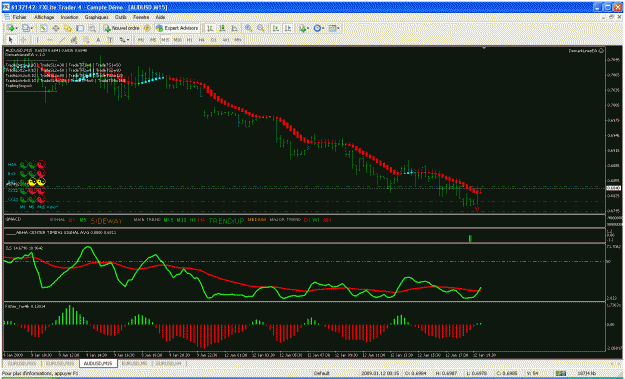Image resolution: width=625 pixels, height=379 pixels.
Task: Open the Fichier menu
Action: 19,17
